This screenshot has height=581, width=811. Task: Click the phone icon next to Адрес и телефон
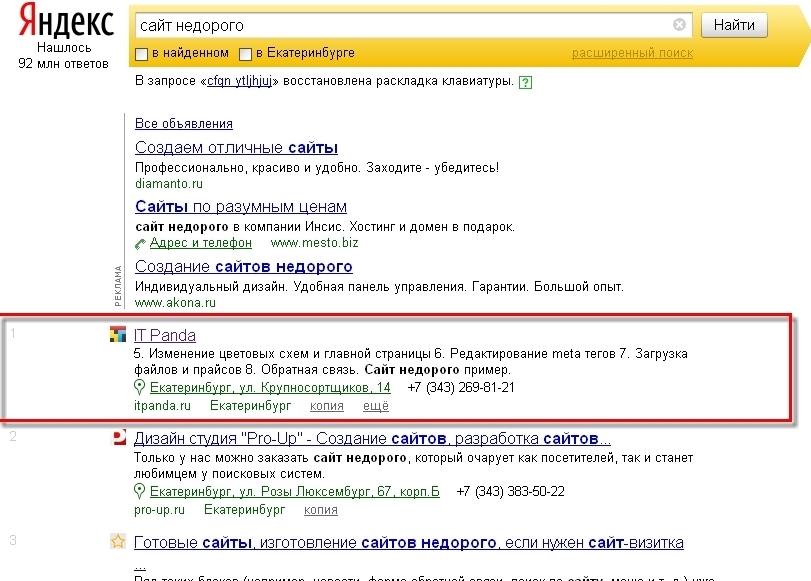[140, 243]
